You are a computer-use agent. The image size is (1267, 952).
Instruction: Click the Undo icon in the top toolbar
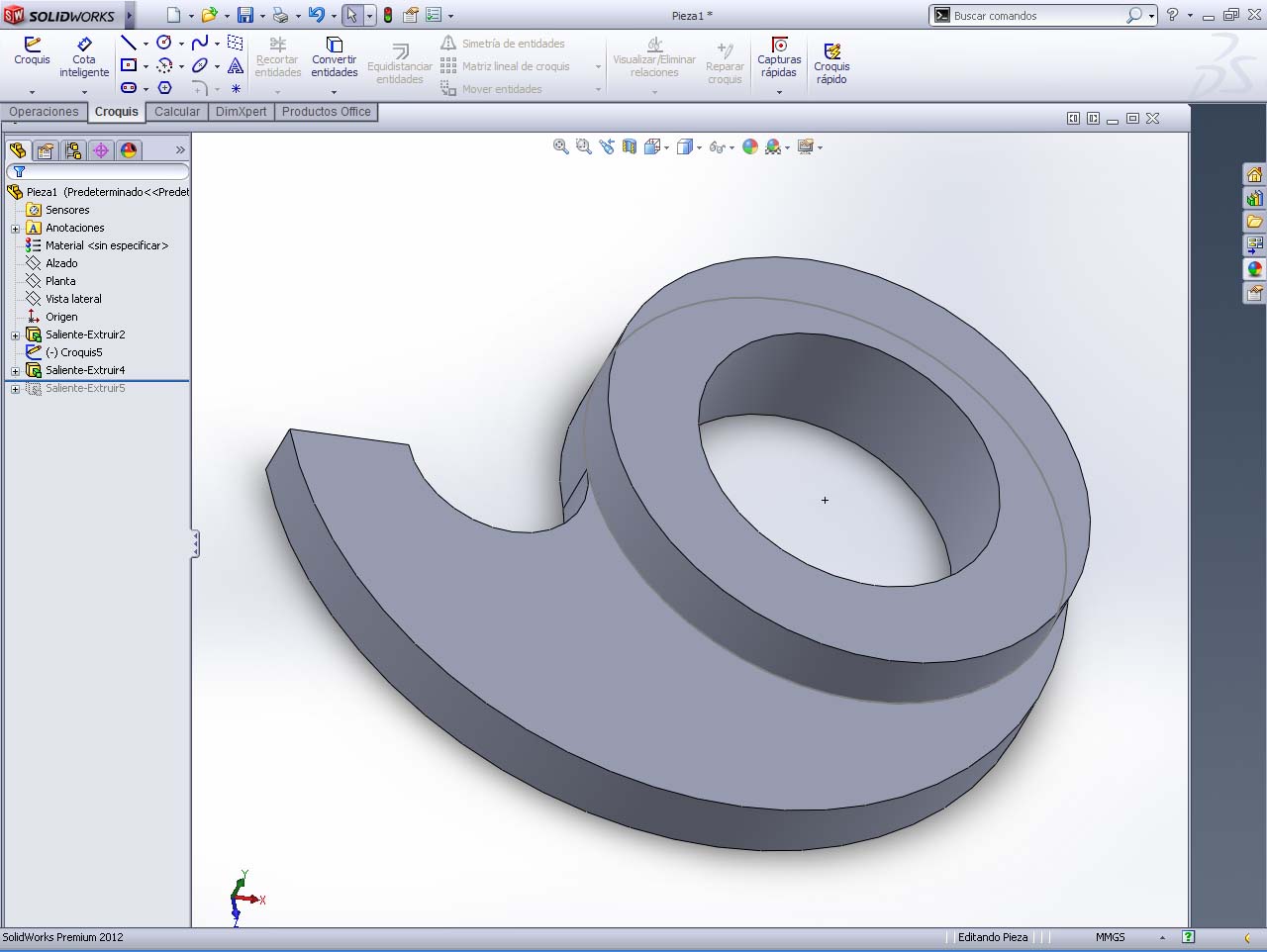[316, 15]
